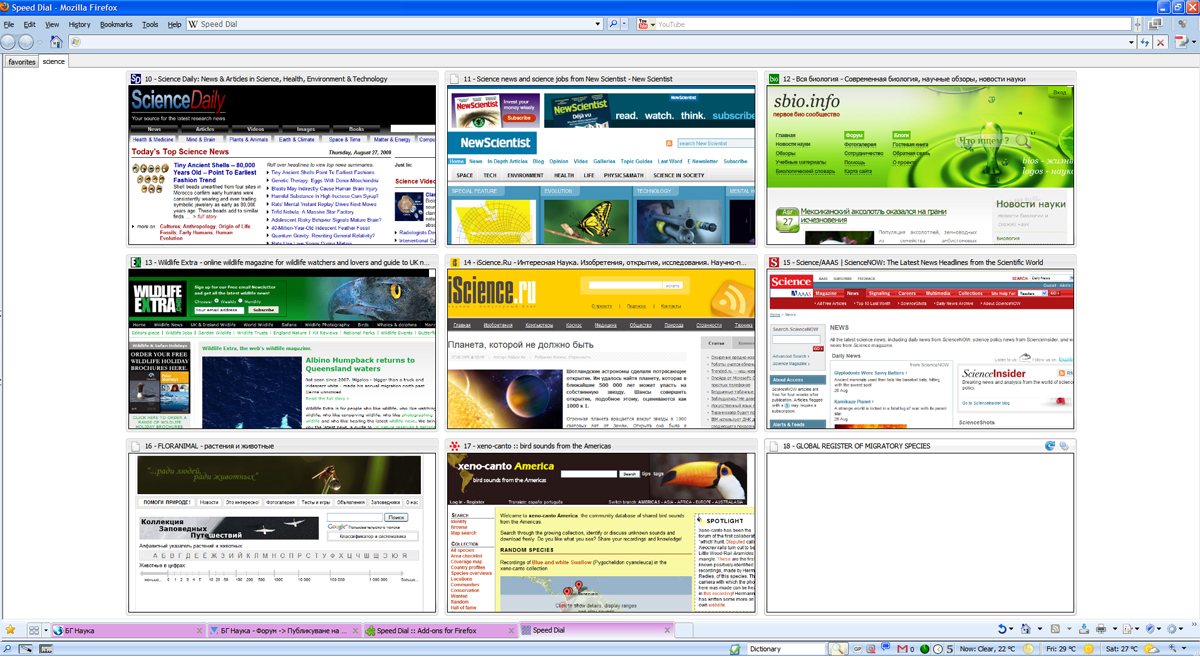Click the YouTube search input field

[895, 24]
